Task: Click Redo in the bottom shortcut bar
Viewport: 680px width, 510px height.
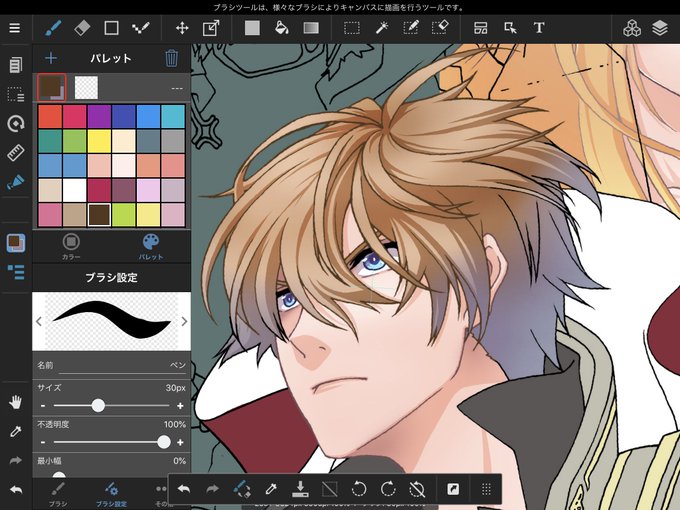Action: coord(212,489)
